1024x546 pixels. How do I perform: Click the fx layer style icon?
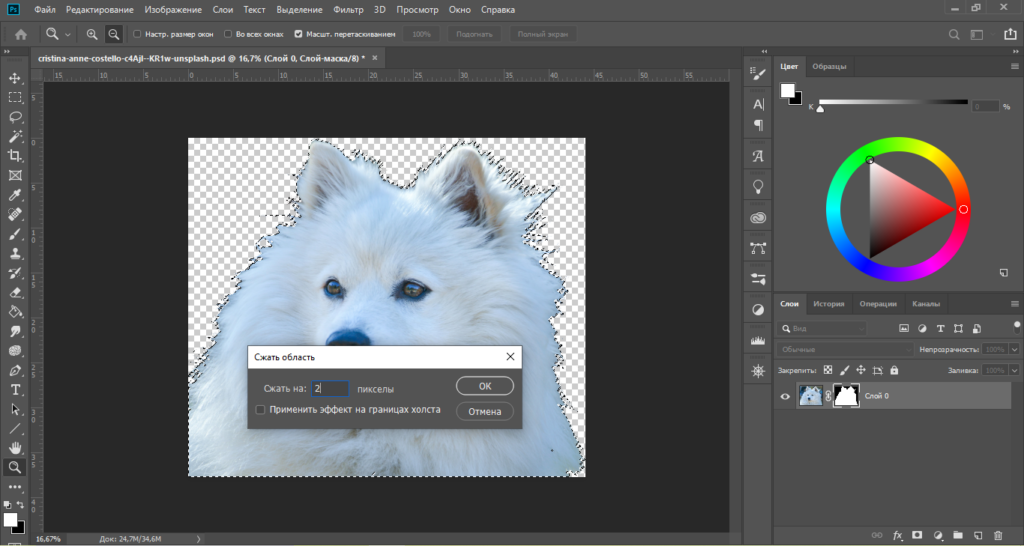[x=897, y=535]
